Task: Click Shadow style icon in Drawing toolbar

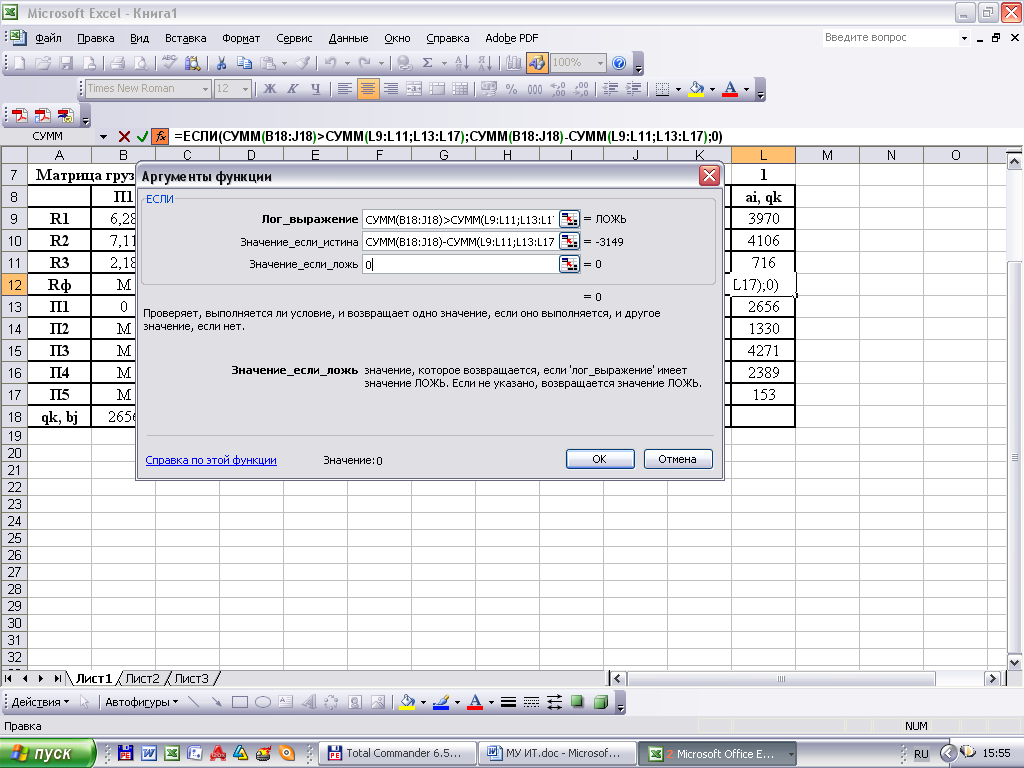Action: point(577,702)
